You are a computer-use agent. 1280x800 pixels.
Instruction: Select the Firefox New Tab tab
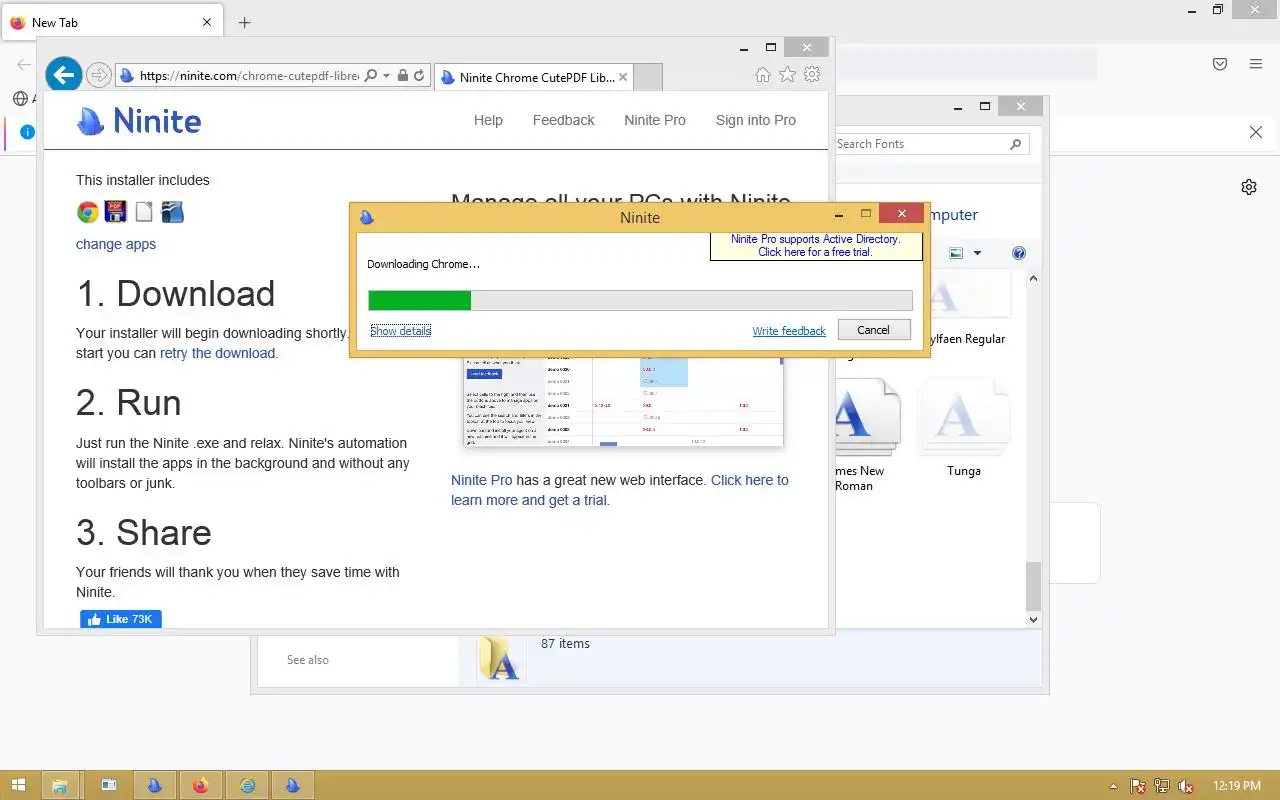(112, 22)
